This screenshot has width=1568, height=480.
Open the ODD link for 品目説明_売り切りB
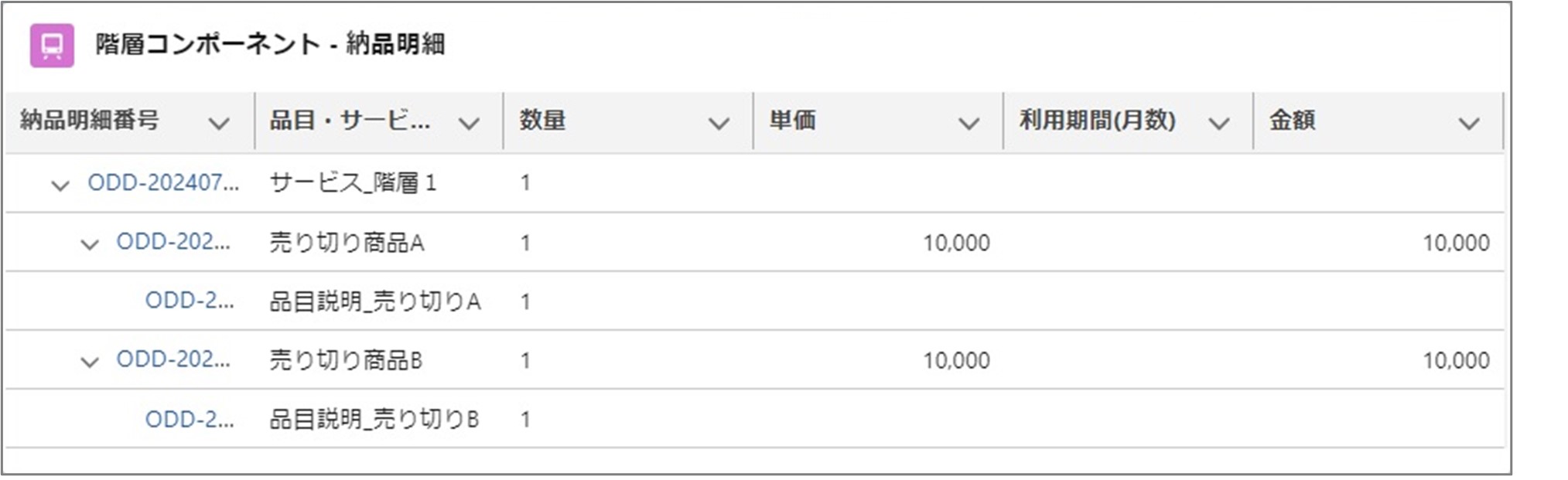click(x=190, y=419)
